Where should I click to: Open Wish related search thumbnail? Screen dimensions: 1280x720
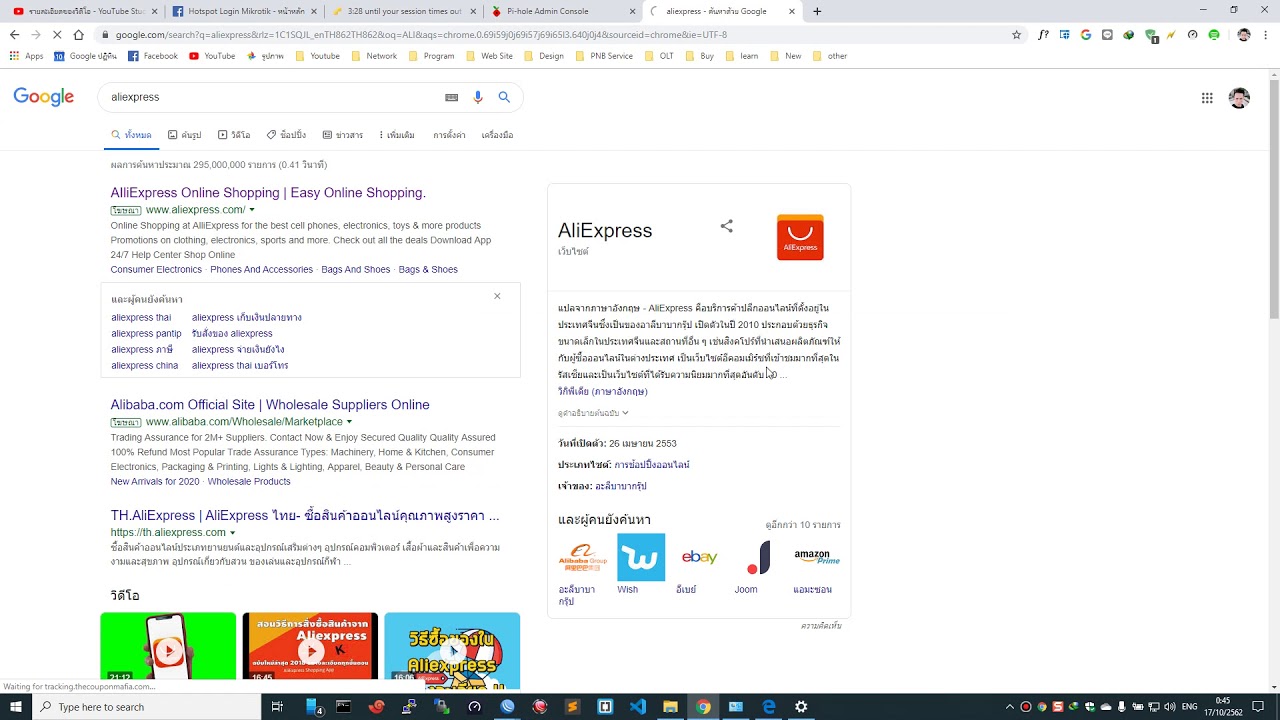tap(641, 557)
